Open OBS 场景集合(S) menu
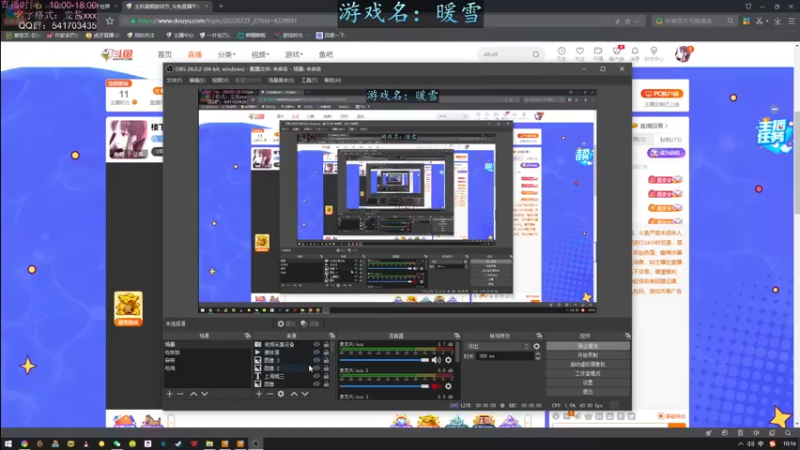Image resolution: width=800 pixels, height=450 pixels. tap(281, 80)
